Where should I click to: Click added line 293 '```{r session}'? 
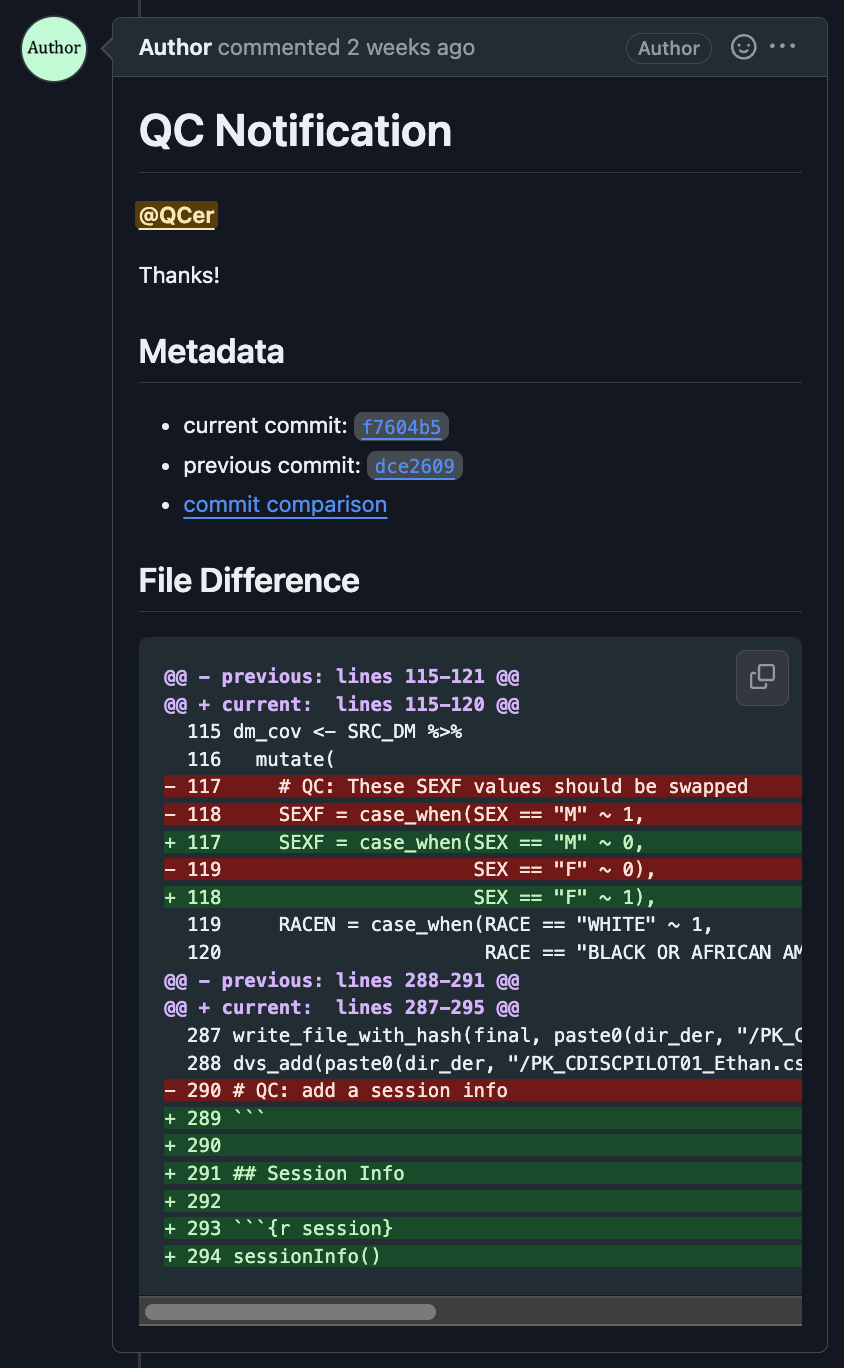click(483, 1228)
